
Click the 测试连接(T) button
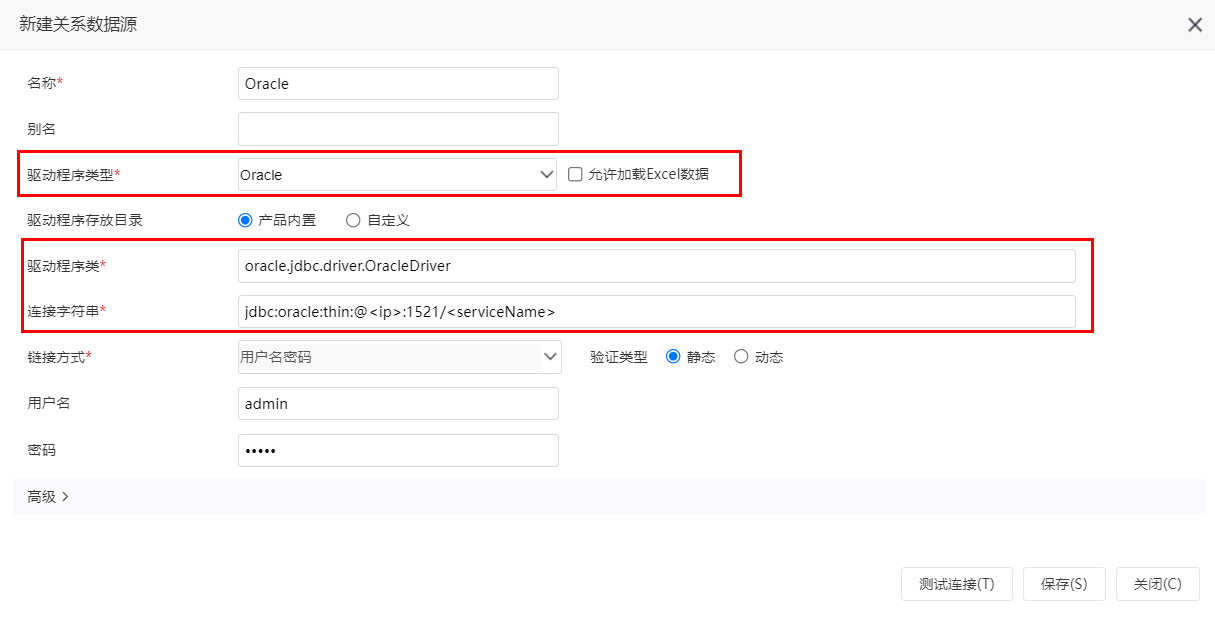coord(957,584)
